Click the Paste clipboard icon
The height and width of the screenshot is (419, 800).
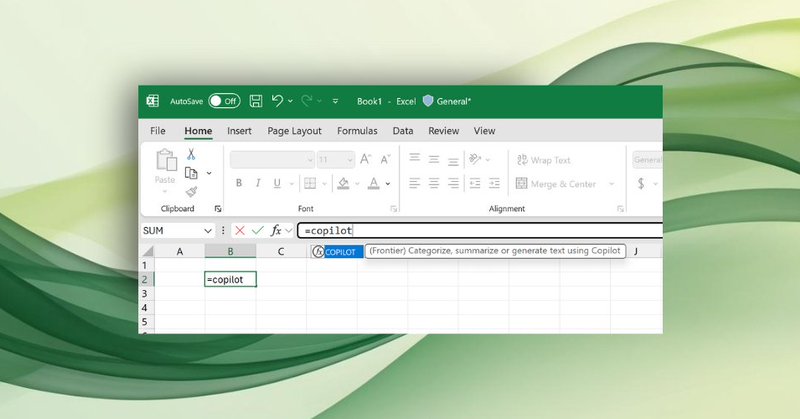point(165,160)
